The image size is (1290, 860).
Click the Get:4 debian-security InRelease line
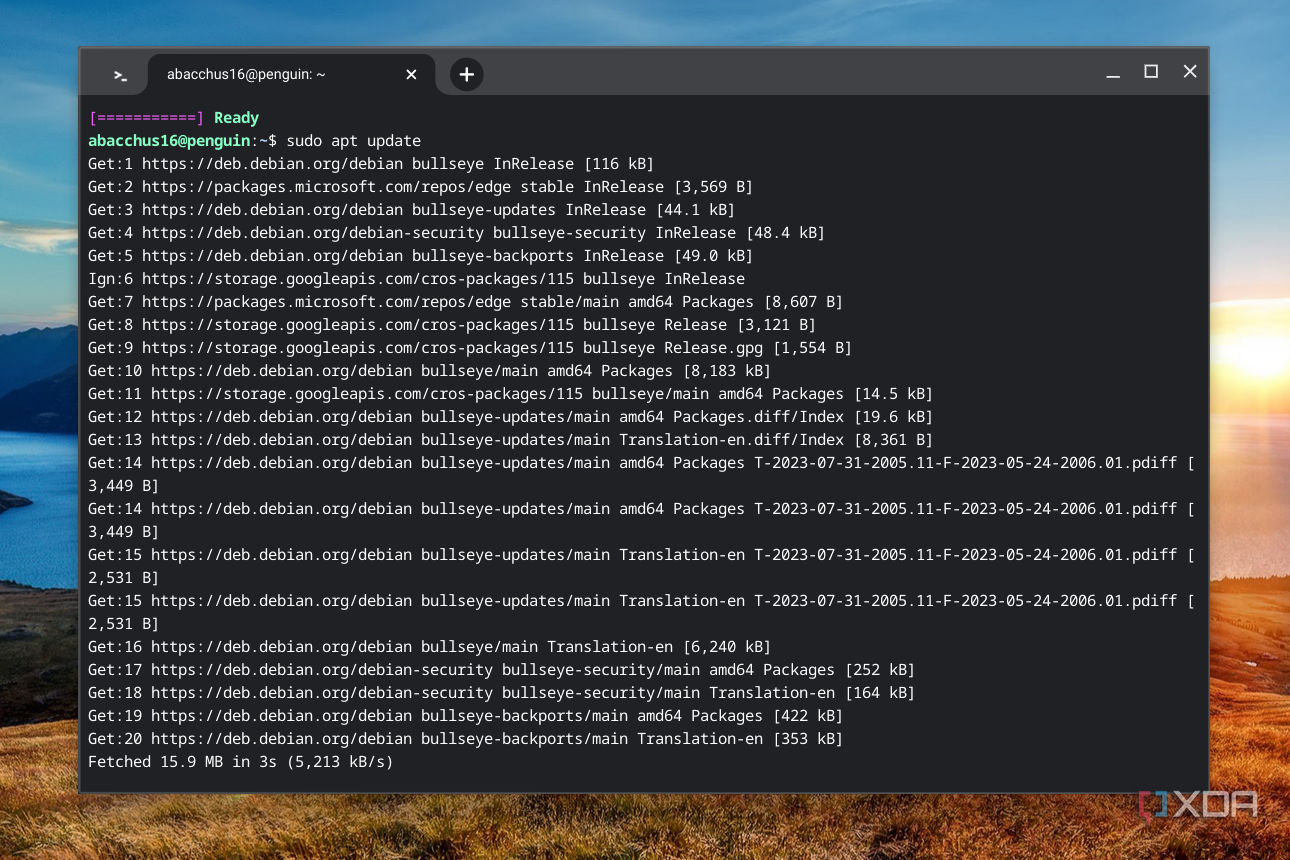point(456,233)
